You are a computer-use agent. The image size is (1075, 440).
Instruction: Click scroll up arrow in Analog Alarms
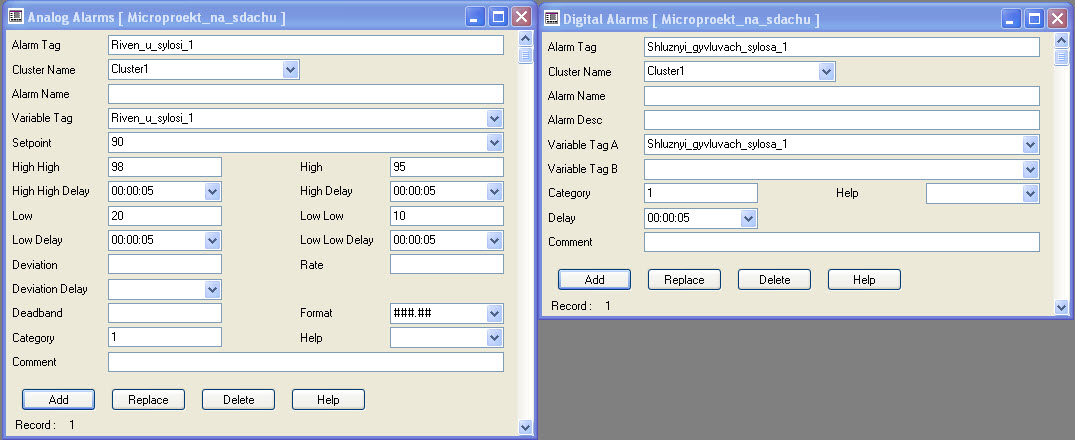tap(526, 38)
